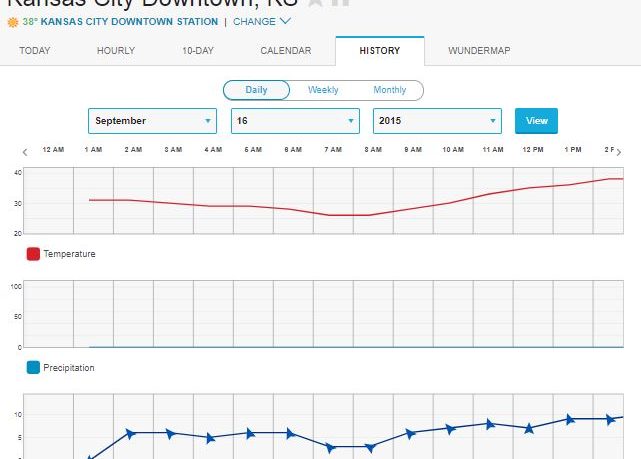Click the sun weather icon beside 38°

(x=13, y=21)
